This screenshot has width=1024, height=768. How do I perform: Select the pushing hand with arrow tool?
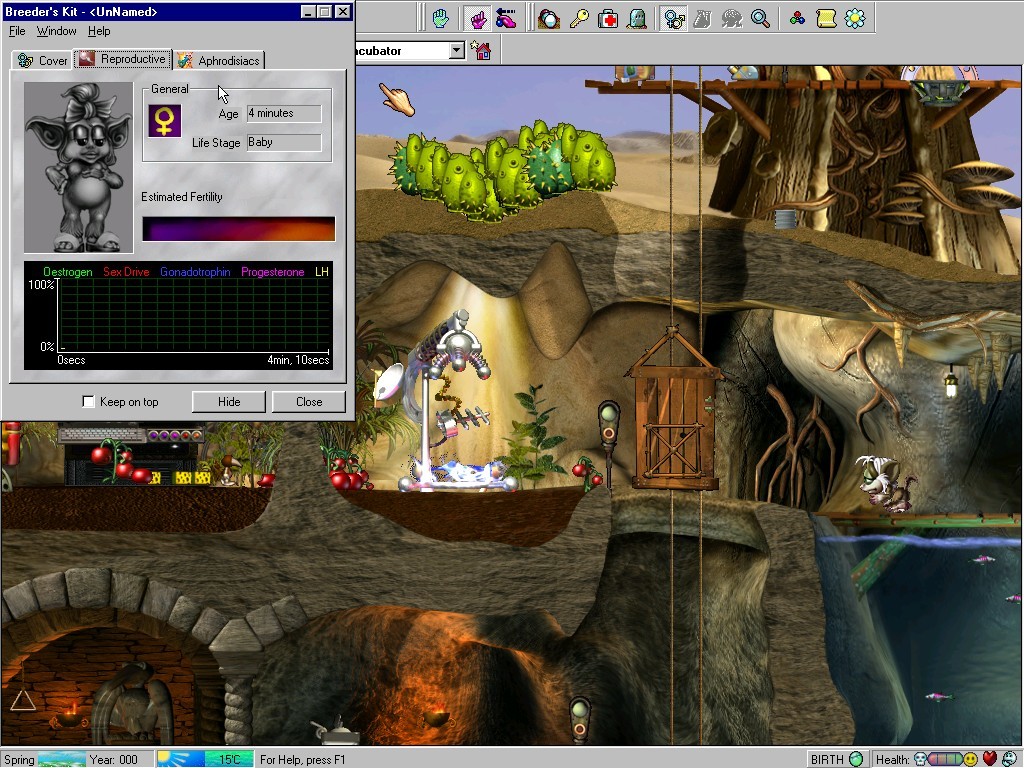click(506, 18)
